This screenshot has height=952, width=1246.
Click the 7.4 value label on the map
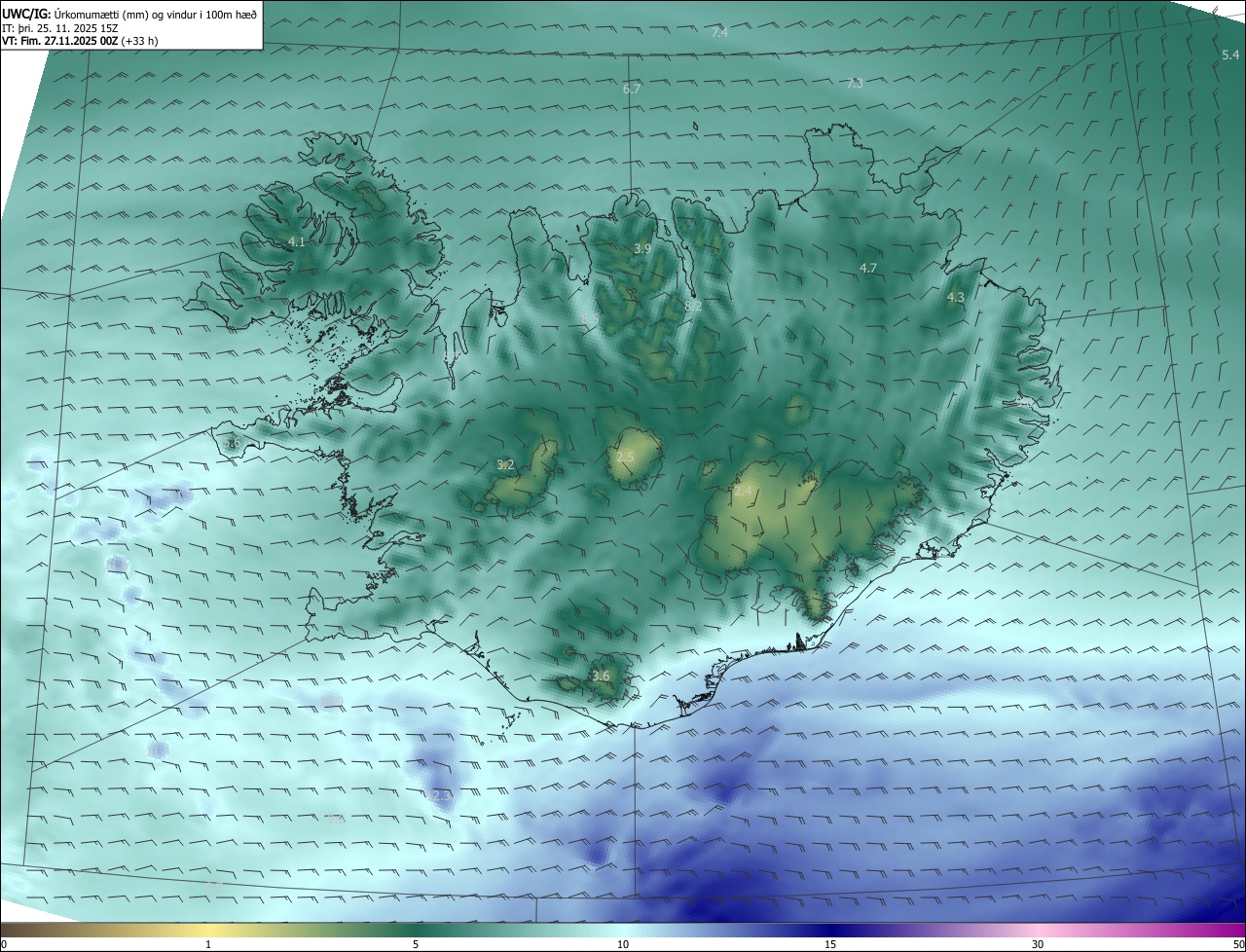[x=719, y=33]
